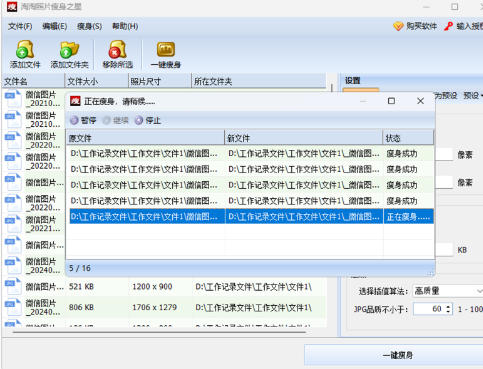Click the 照片尺寸 column header

point(160,81)
